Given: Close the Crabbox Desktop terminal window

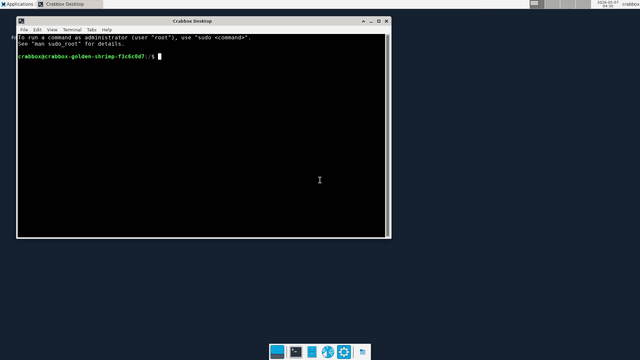Looking at the screenshot, I should [387, 21].
